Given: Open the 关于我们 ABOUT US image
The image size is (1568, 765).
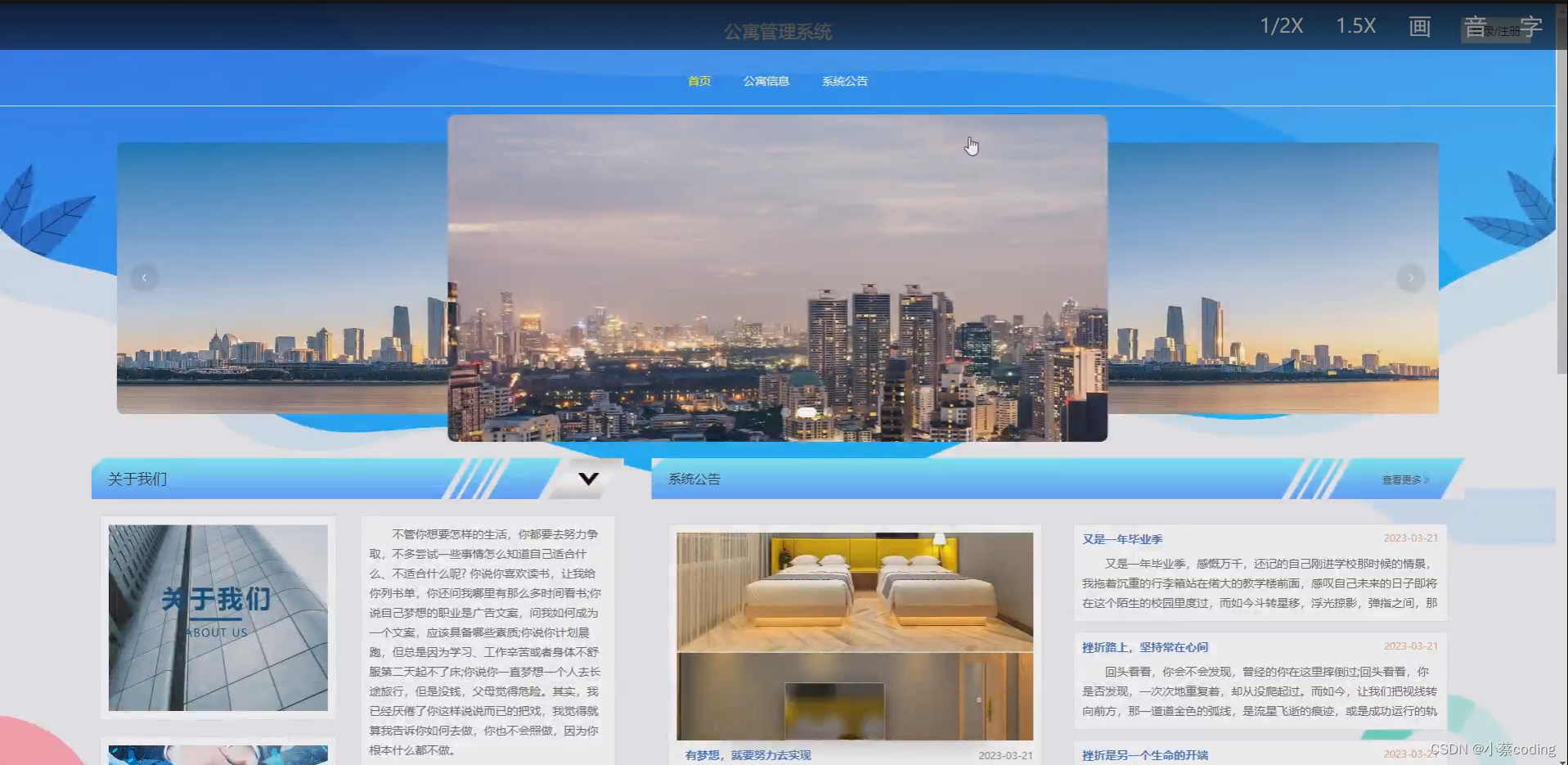Looking at the screenshot, I should click(218, 618).
